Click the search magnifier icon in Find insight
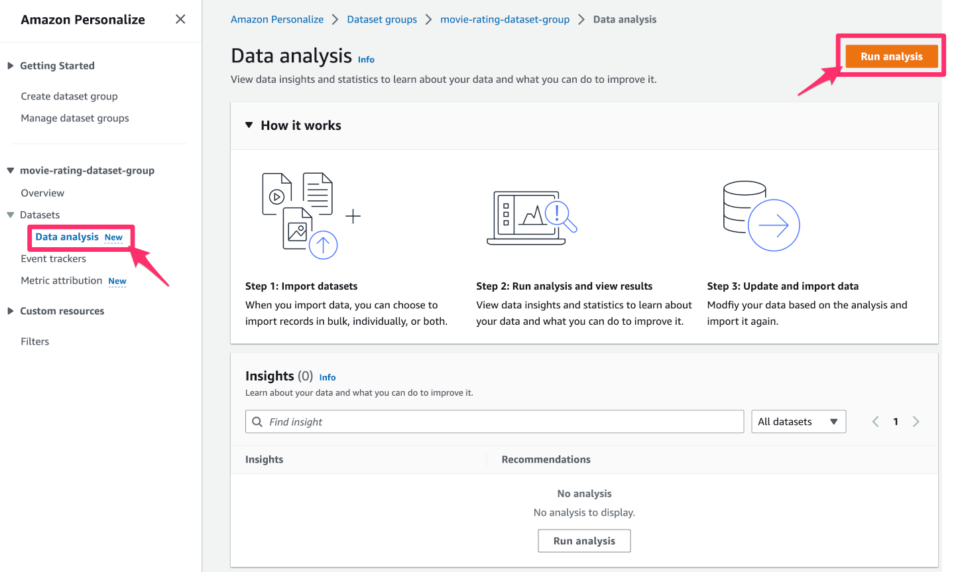Viewport: 960px width, 572px height. click(x=257, y=422)
